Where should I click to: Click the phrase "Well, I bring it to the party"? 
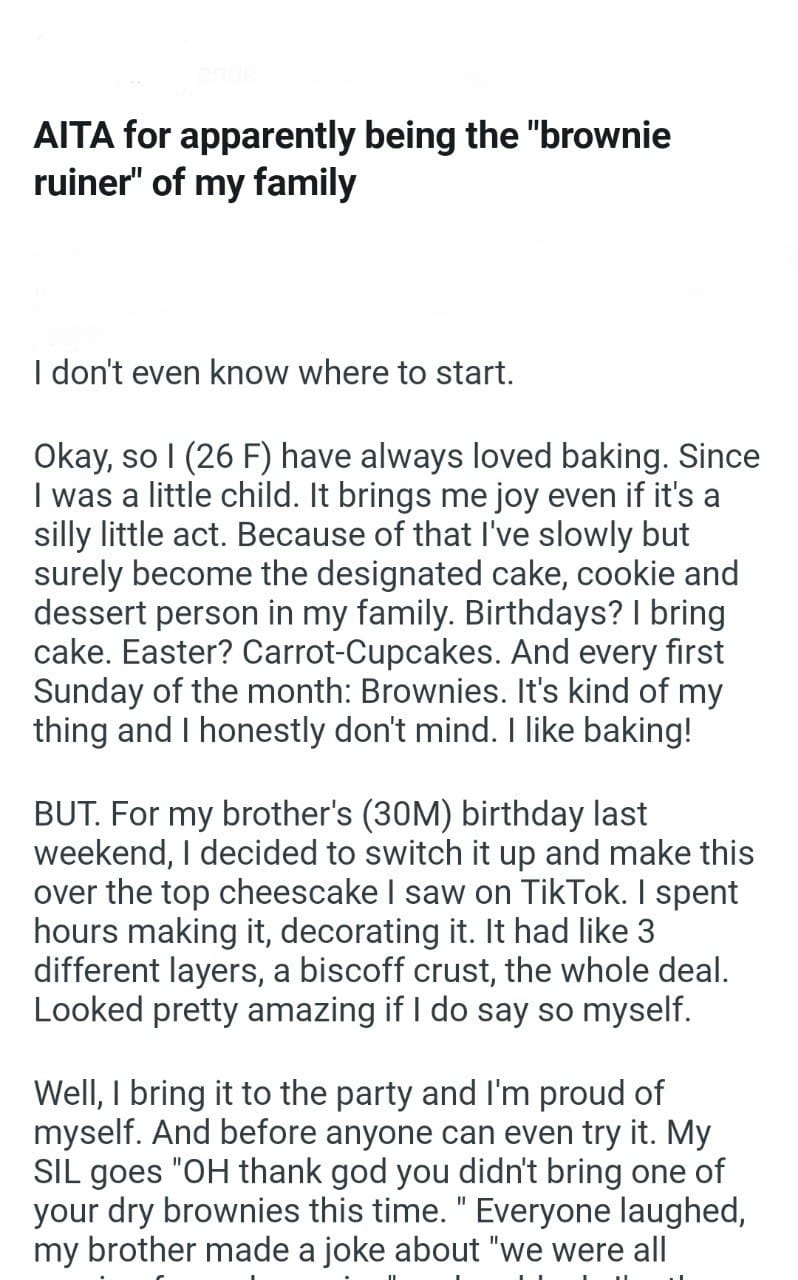pyautogui.click(x=225, y=1093)
